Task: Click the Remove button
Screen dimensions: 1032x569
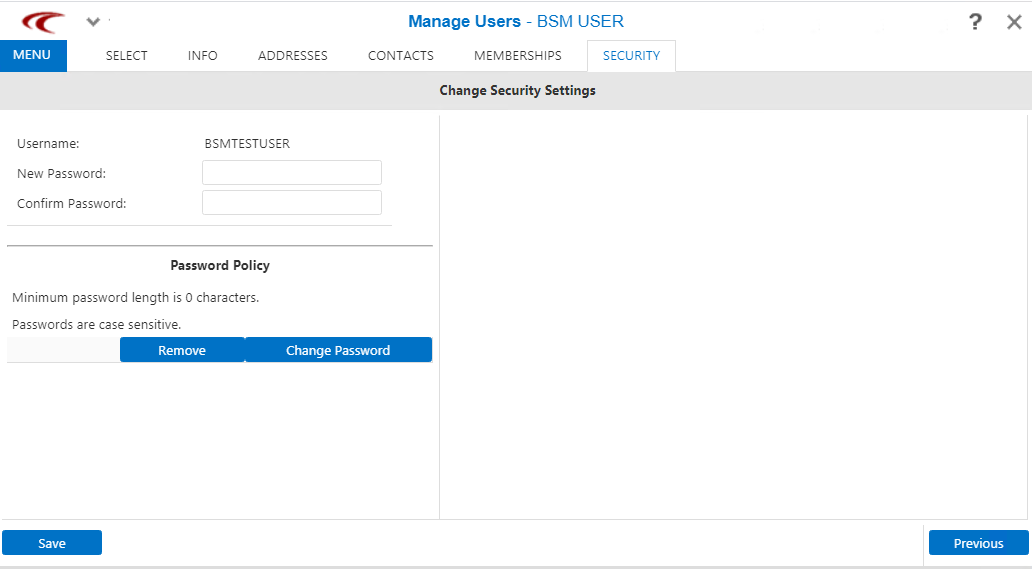Action: pos(182,350)
